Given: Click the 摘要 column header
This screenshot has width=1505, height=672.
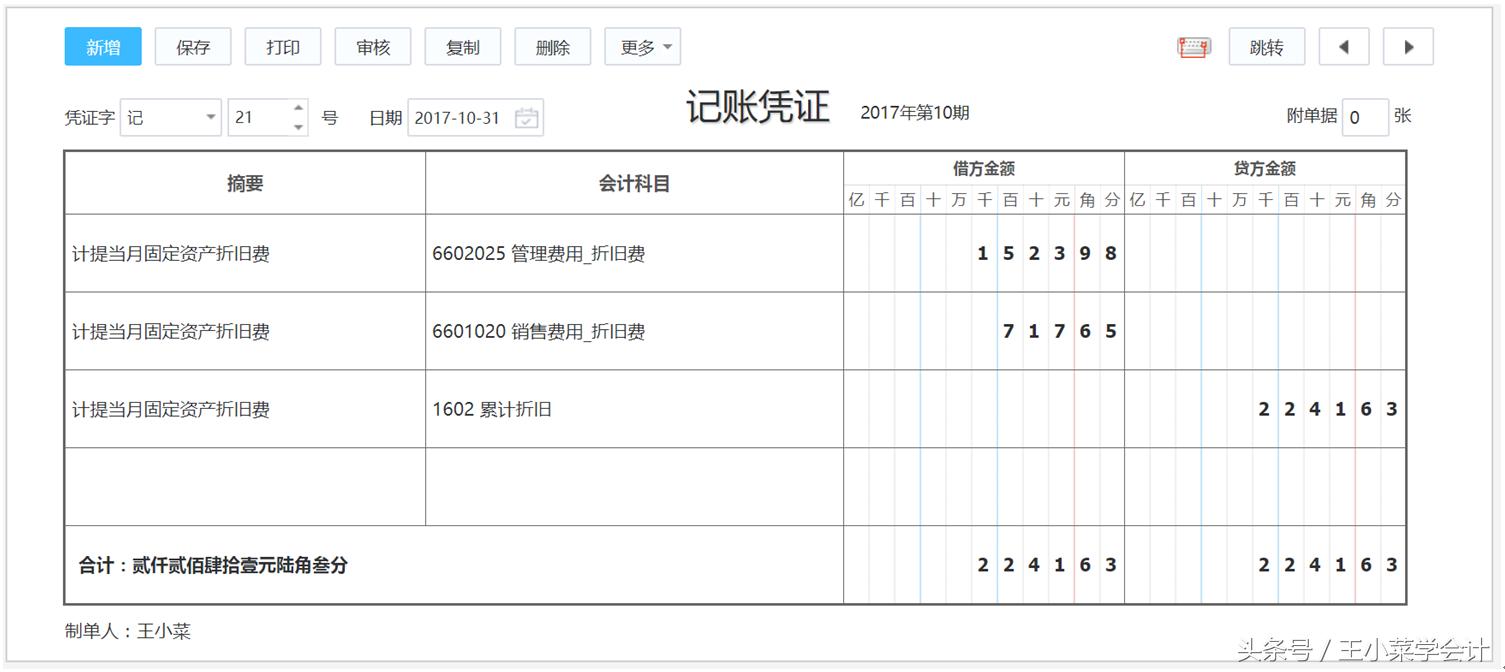Looking at the screenshot, I should [245, 183].
